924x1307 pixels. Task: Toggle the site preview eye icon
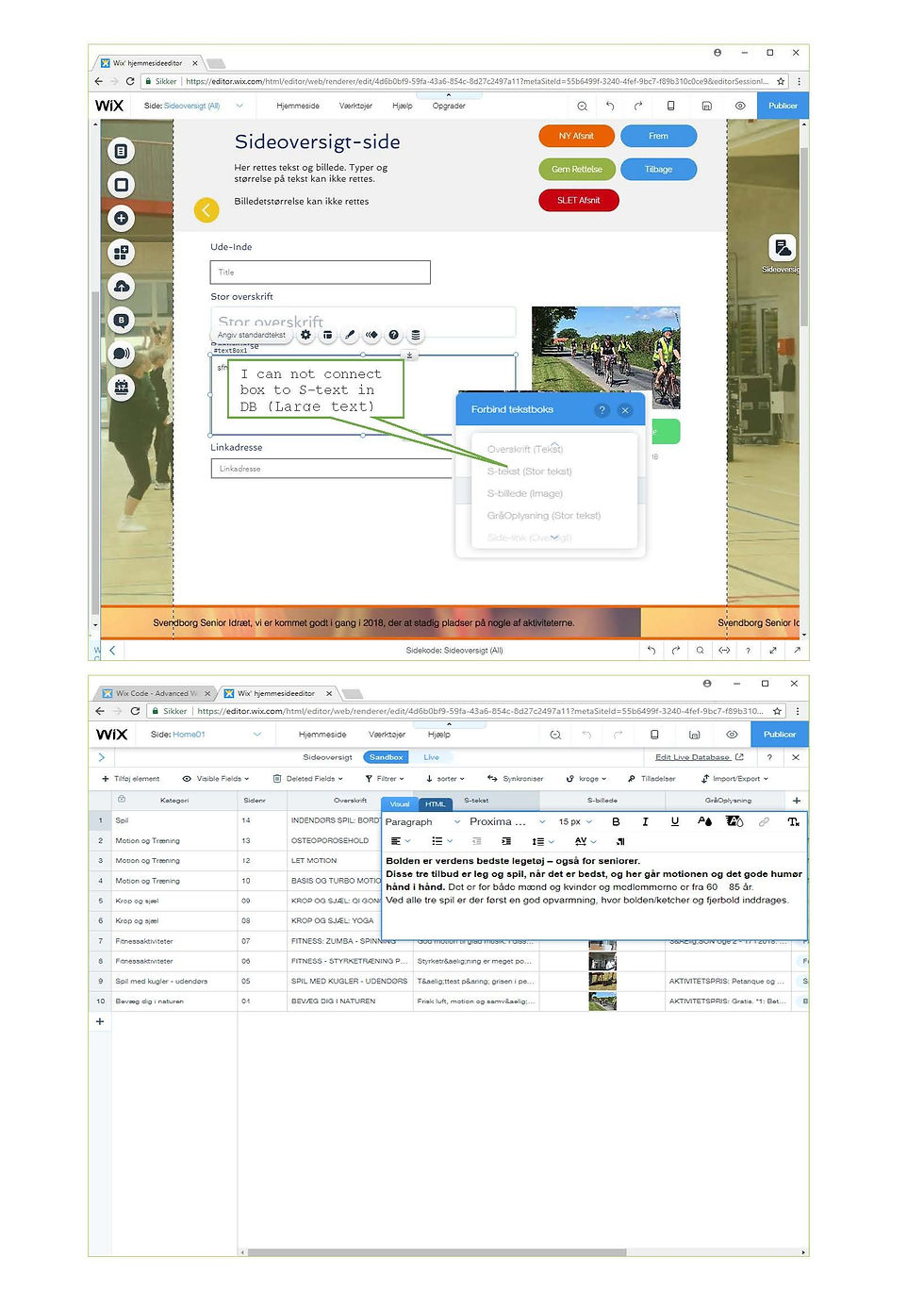tap(739, 106)
